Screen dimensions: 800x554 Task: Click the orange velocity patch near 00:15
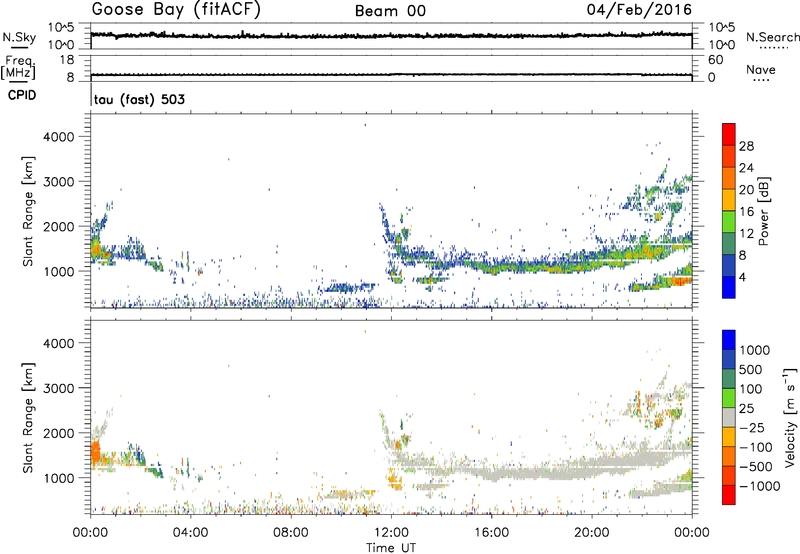95,452
